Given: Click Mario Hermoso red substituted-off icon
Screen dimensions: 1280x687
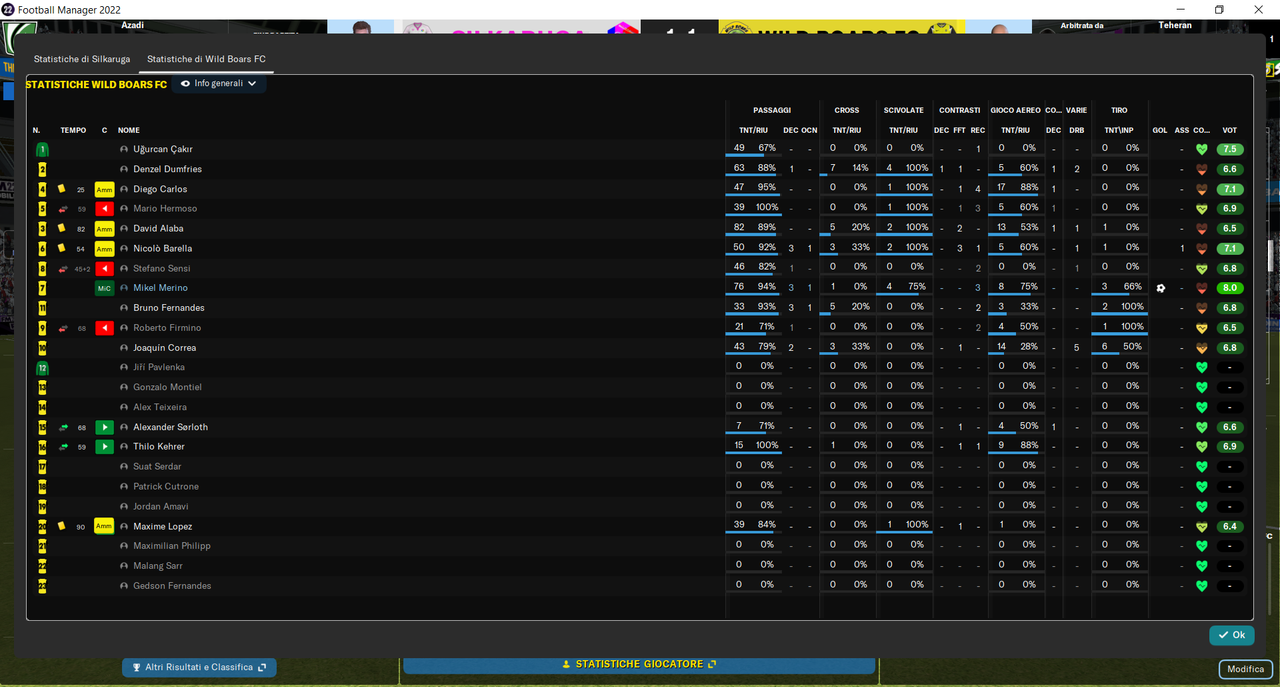Looking at the screenshot, I should point(104,209).
